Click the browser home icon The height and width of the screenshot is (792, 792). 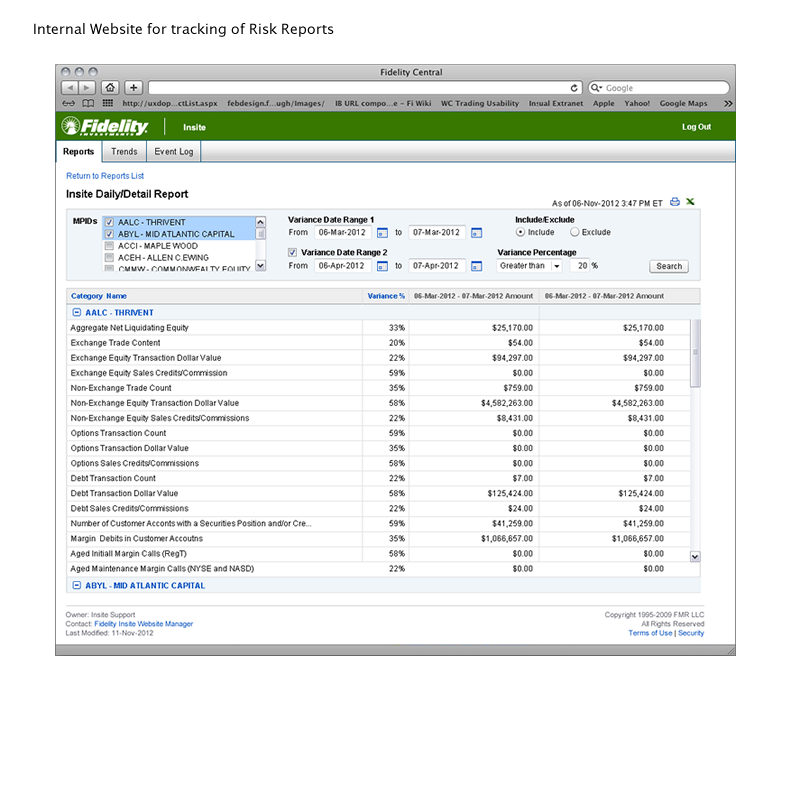(110, 88)
